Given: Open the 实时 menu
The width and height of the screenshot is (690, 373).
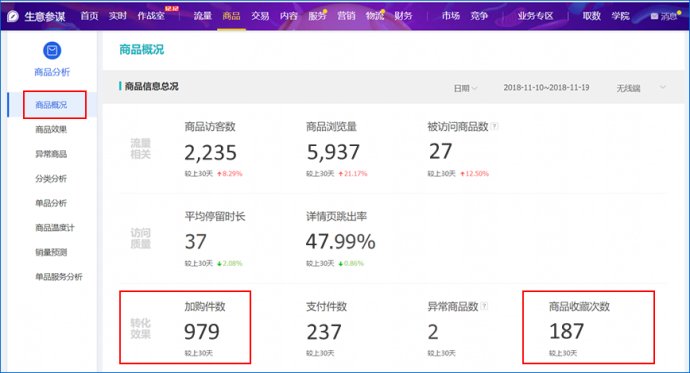Looking at the screenshot, I should (118, 16).
